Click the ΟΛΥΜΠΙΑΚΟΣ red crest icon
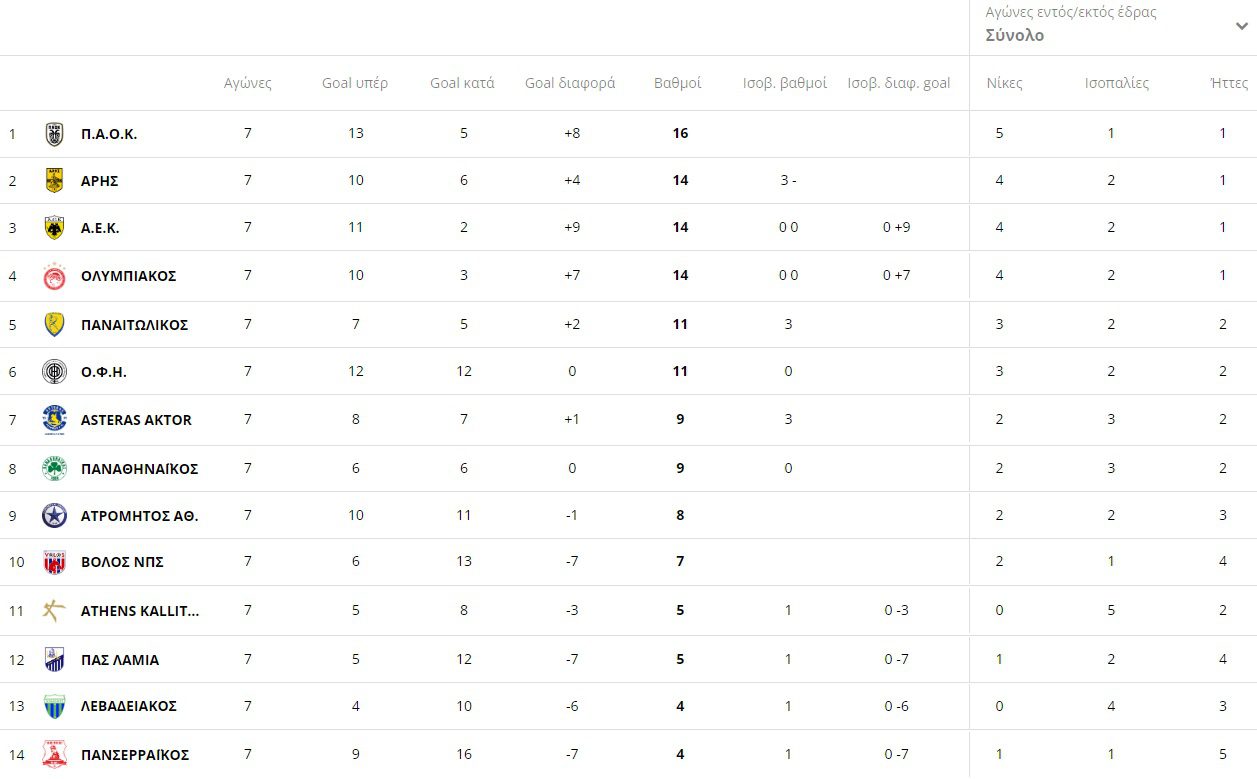The image size is (1257, 779). (55, 276)
